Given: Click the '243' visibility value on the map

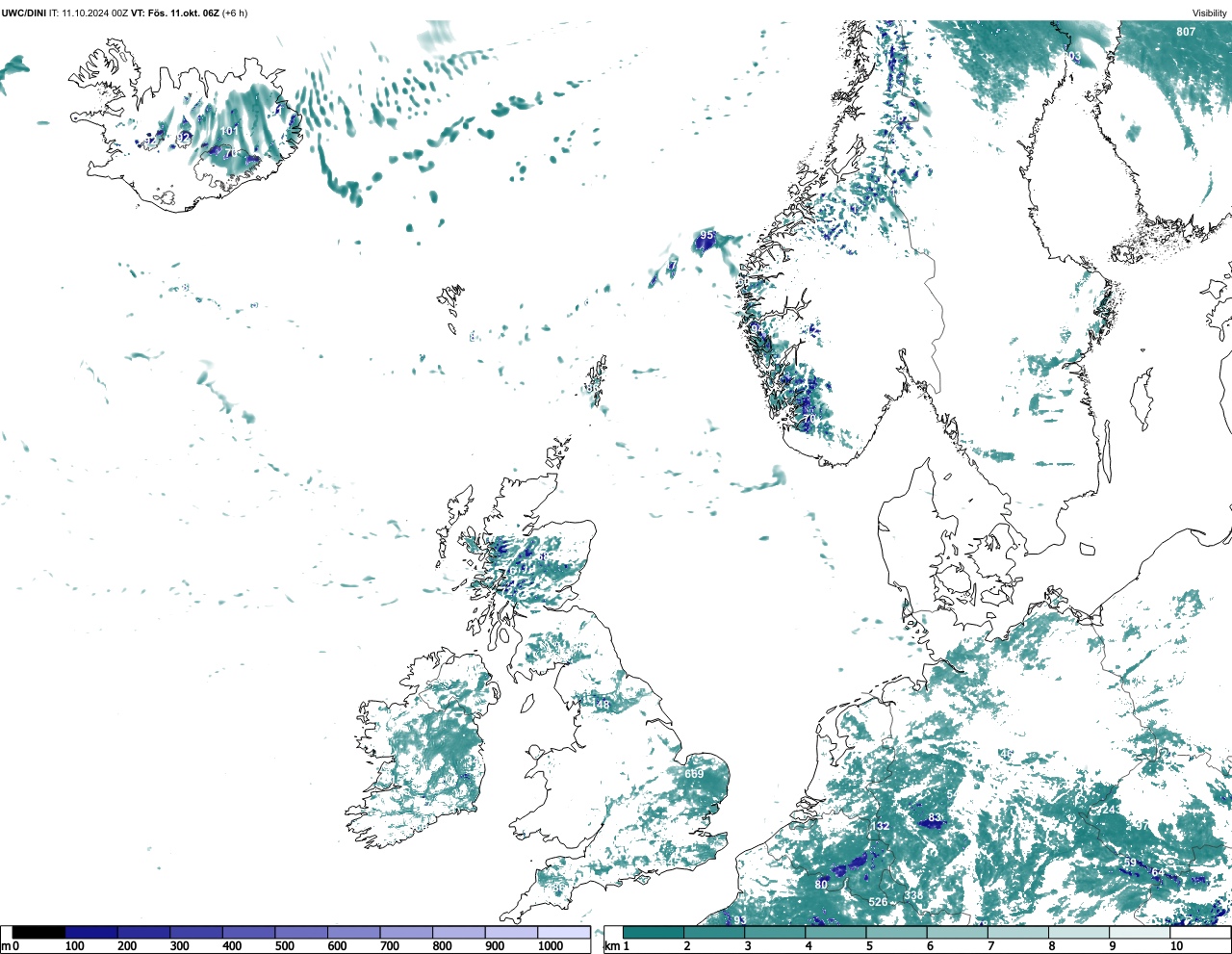Looking at the screenshot, I should [1111, 810].
